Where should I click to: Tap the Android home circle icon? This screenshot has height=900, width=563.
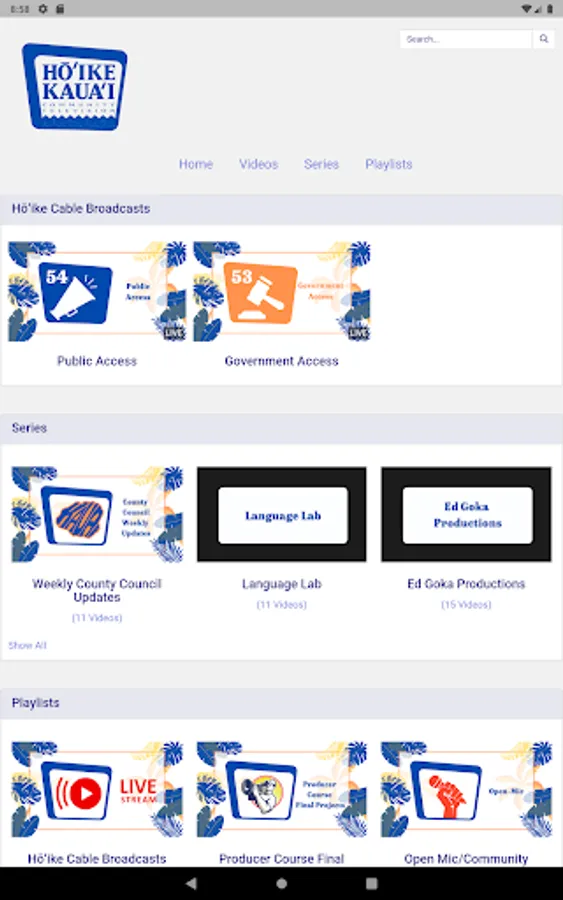pyautogui.click(x=281, y=883)
